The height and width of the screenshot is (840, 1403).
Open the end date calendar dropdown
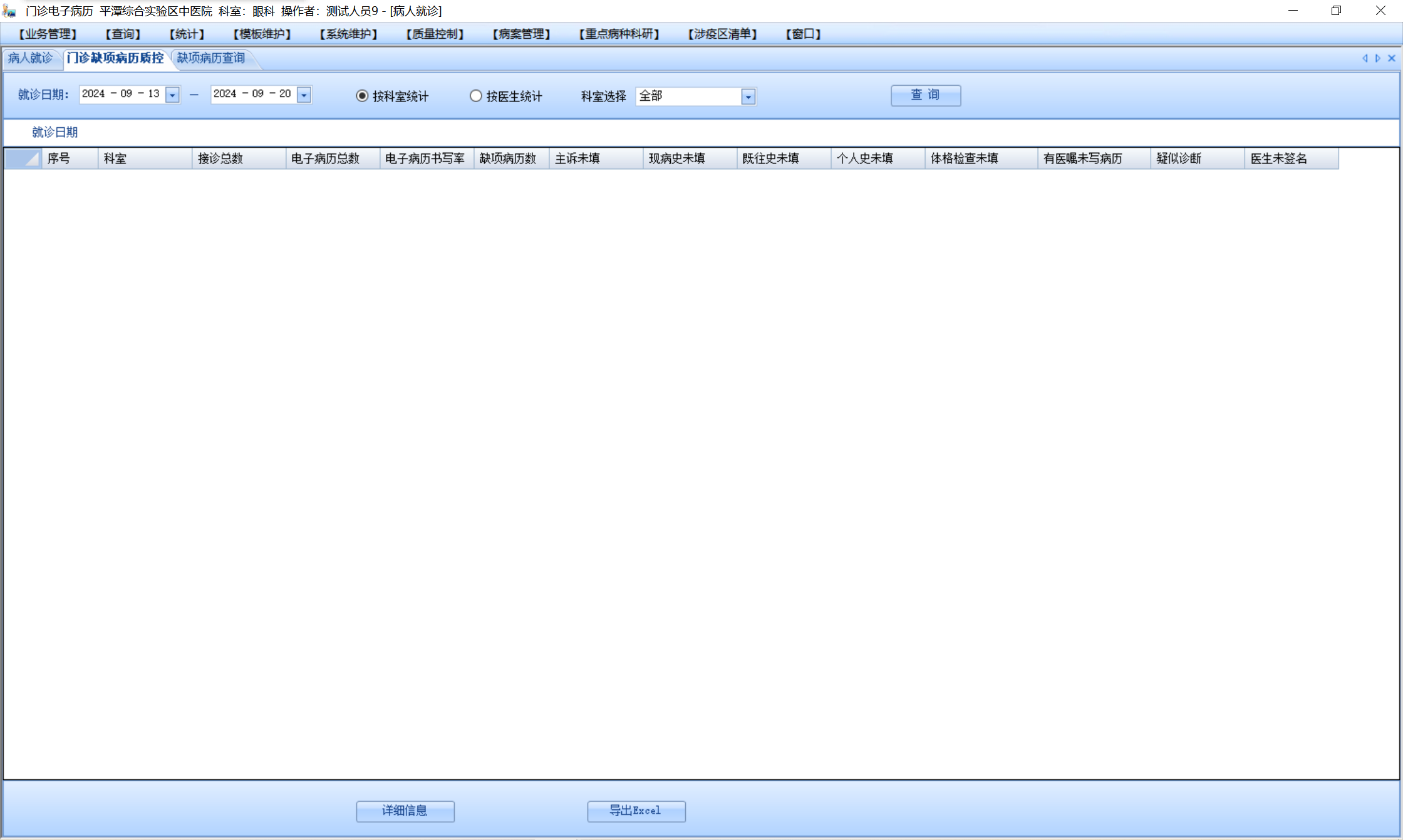point(304,95)
